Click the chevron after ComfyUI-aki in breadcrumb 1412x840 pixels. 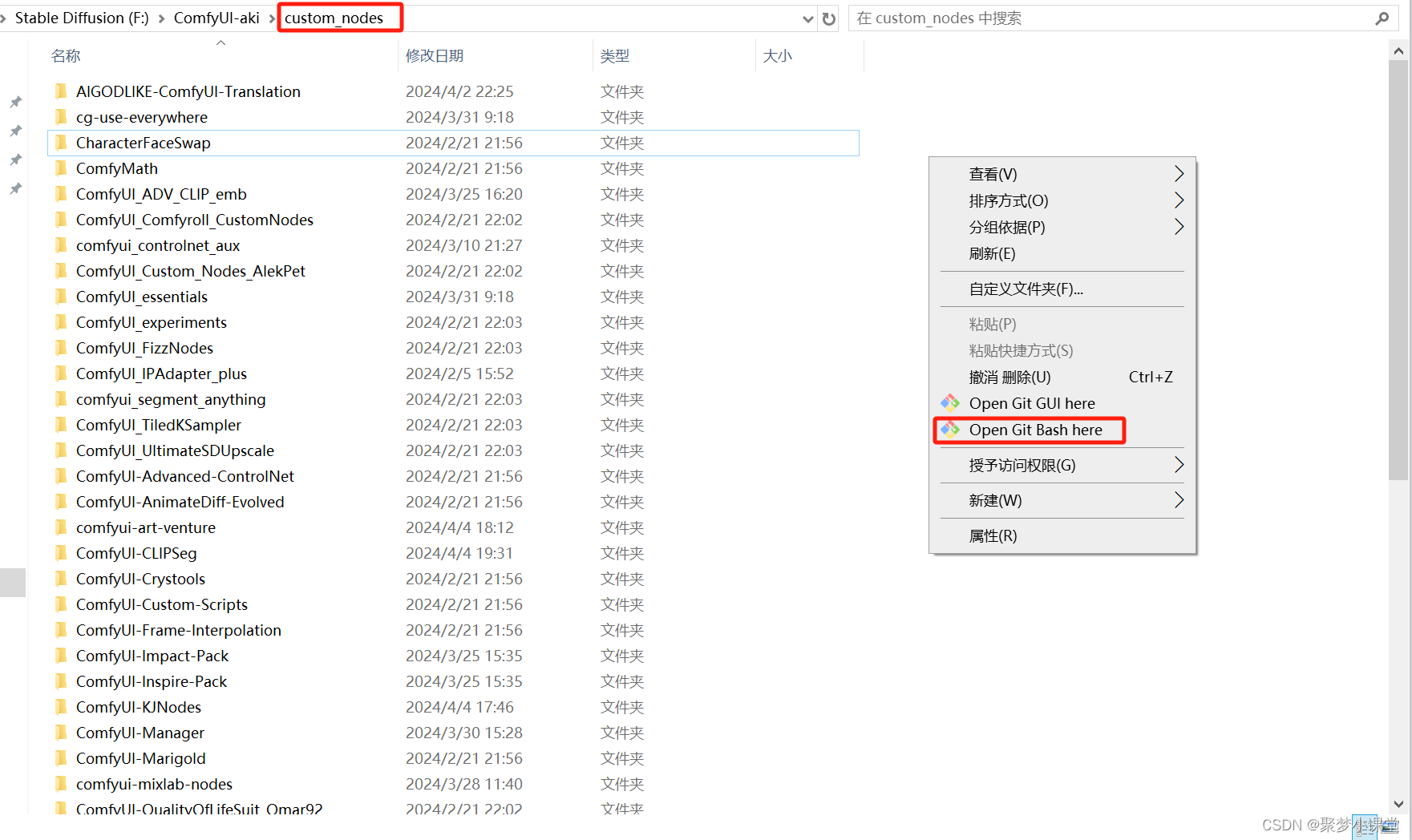point(272,18)
